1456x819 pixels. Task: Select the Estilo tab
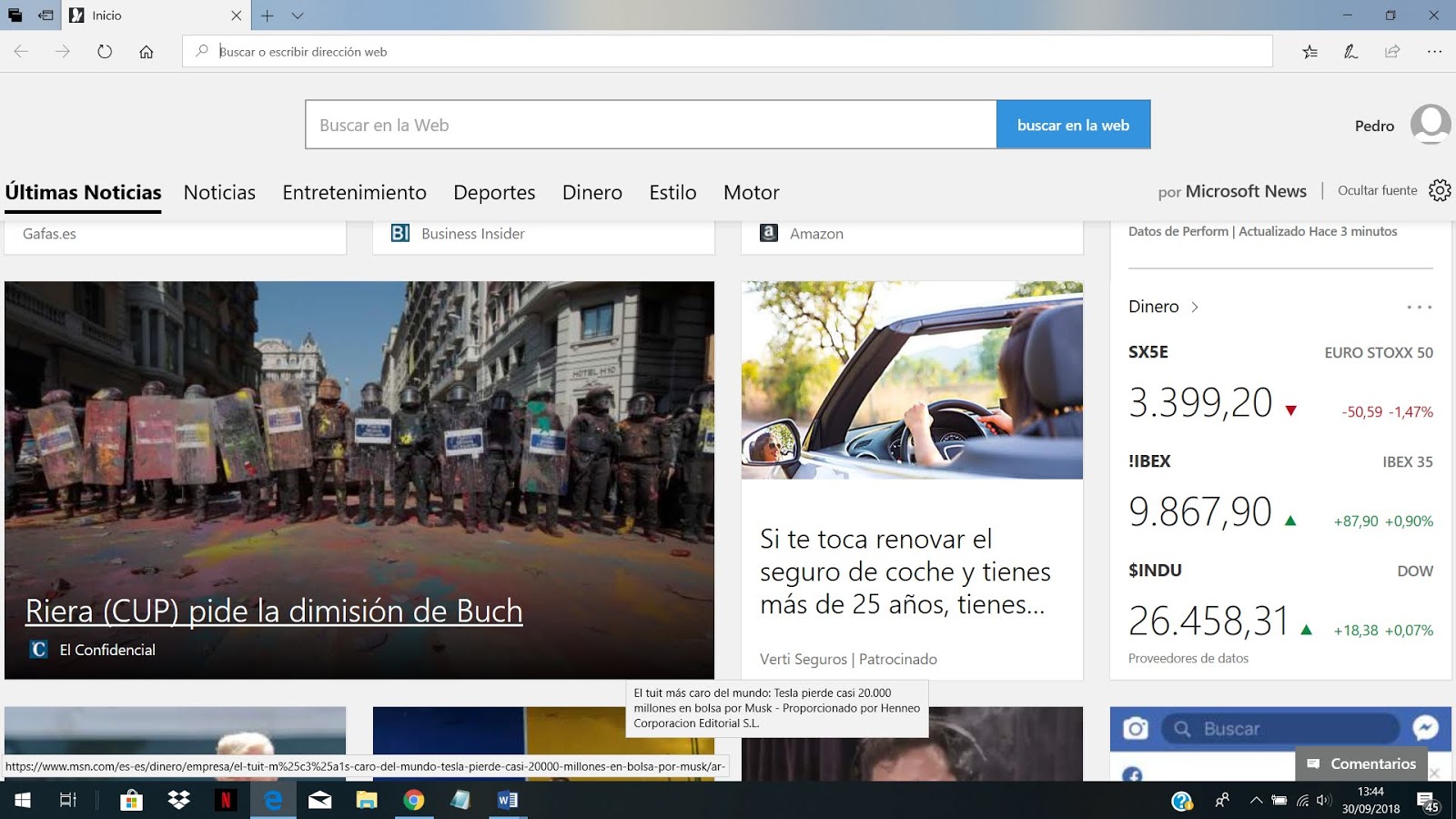(x=672, y=193)
